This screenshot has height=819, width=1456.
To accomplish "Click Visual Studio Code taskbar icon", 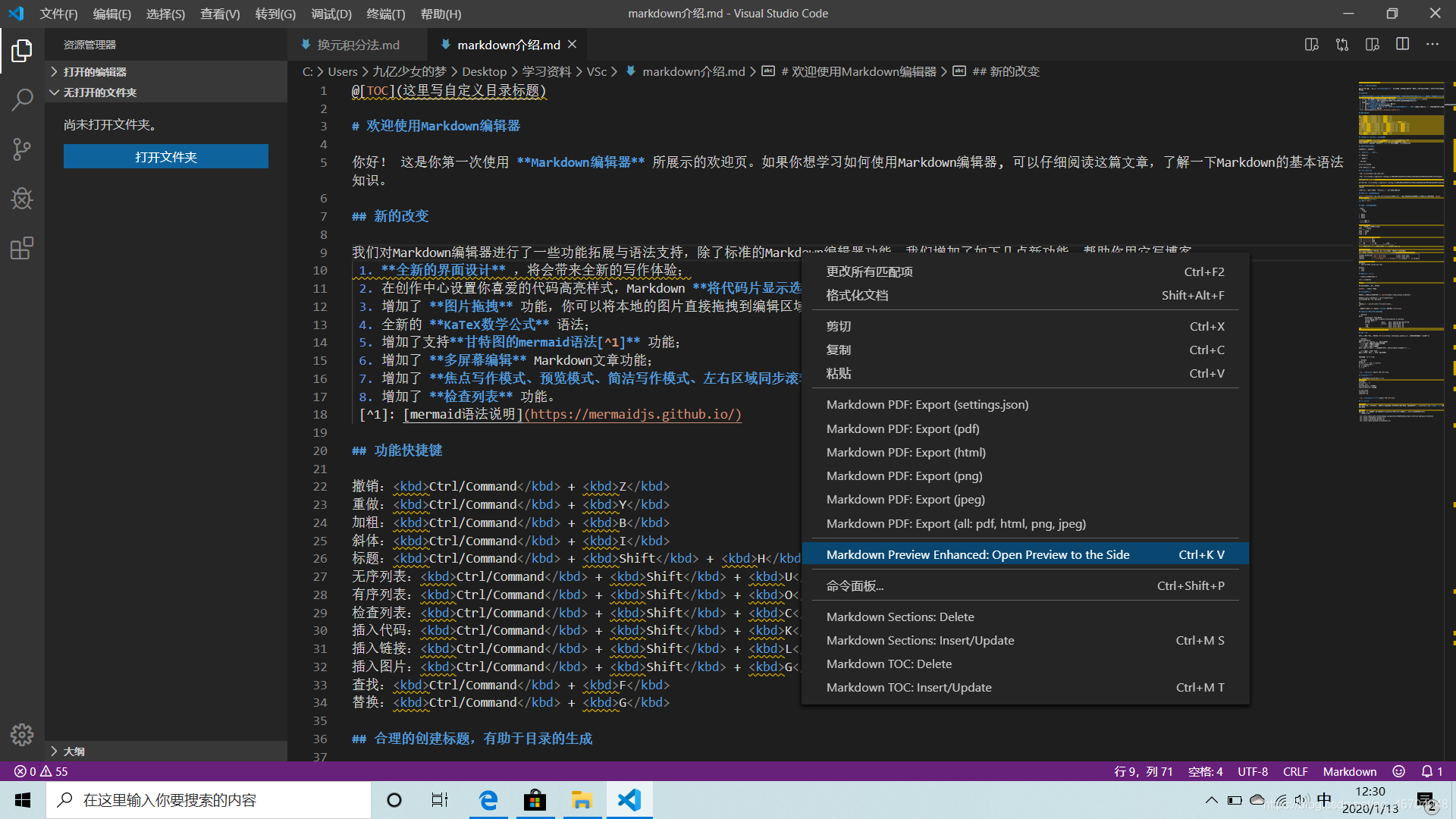I will click(x=629, y=800).
